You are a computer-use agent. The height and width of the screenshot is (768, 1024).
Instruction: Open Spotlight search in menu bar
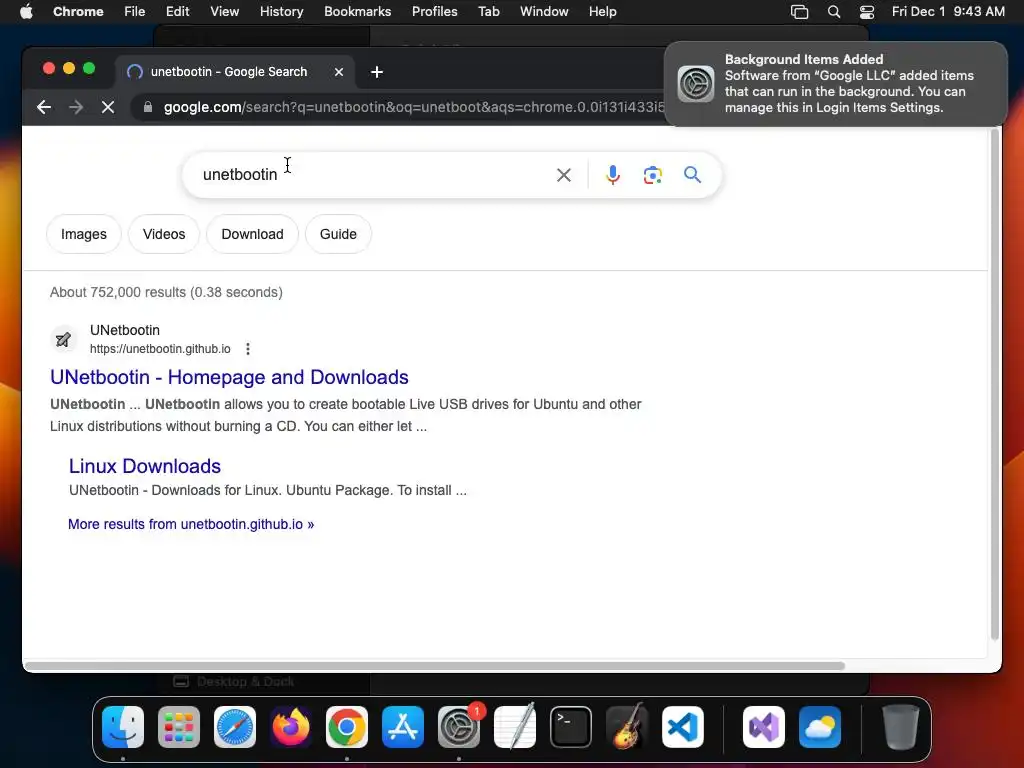point(834,12)
